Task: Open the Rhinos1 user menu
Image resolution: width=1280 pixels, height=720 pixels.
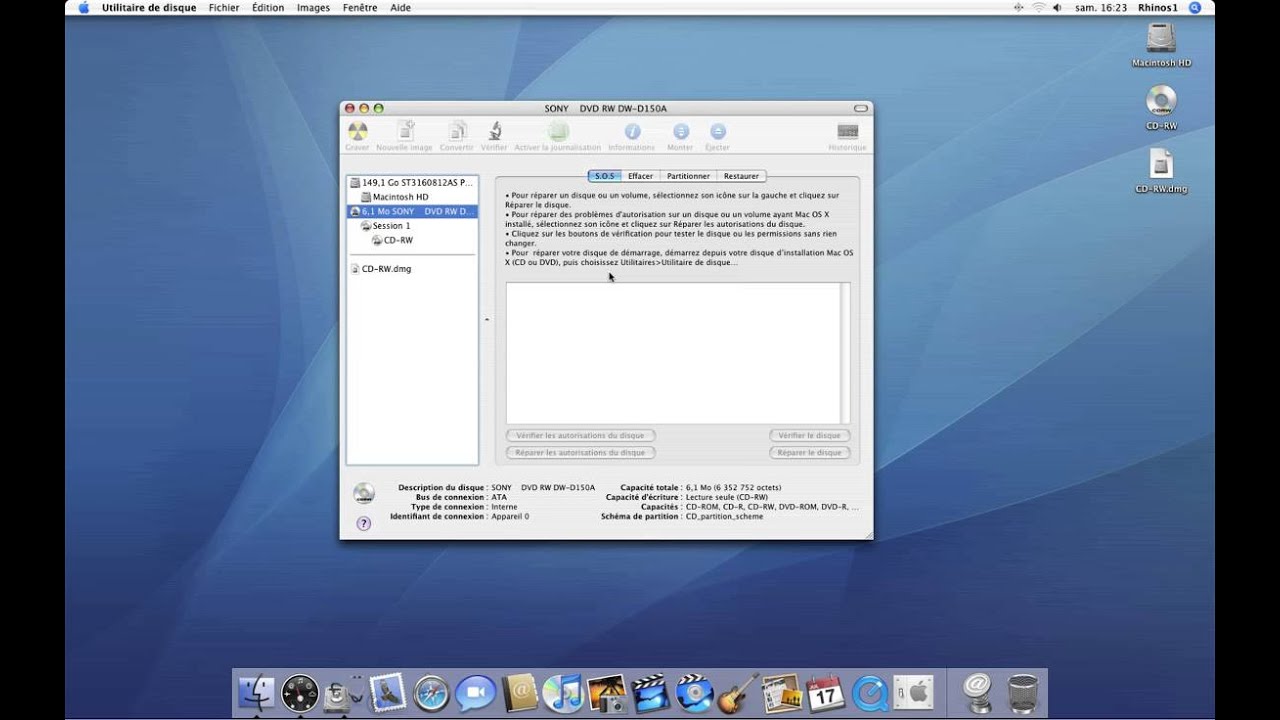Action: 1158,7
